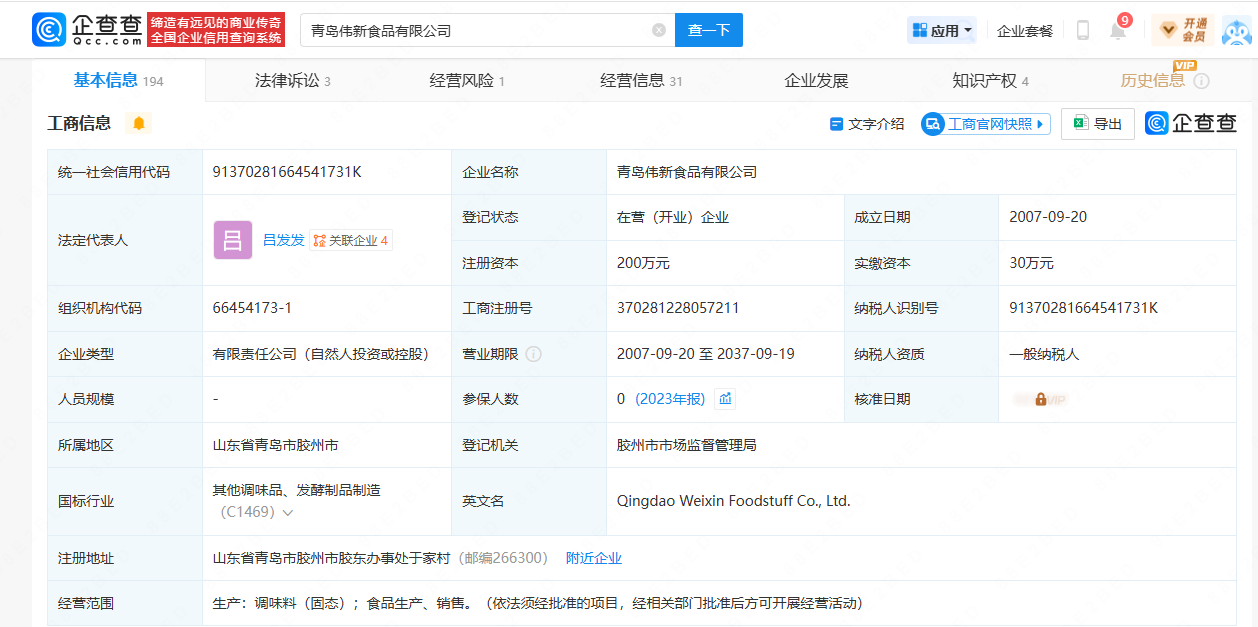Click the info icon beside 历史信息
1258x627 pixels.
1201,81
